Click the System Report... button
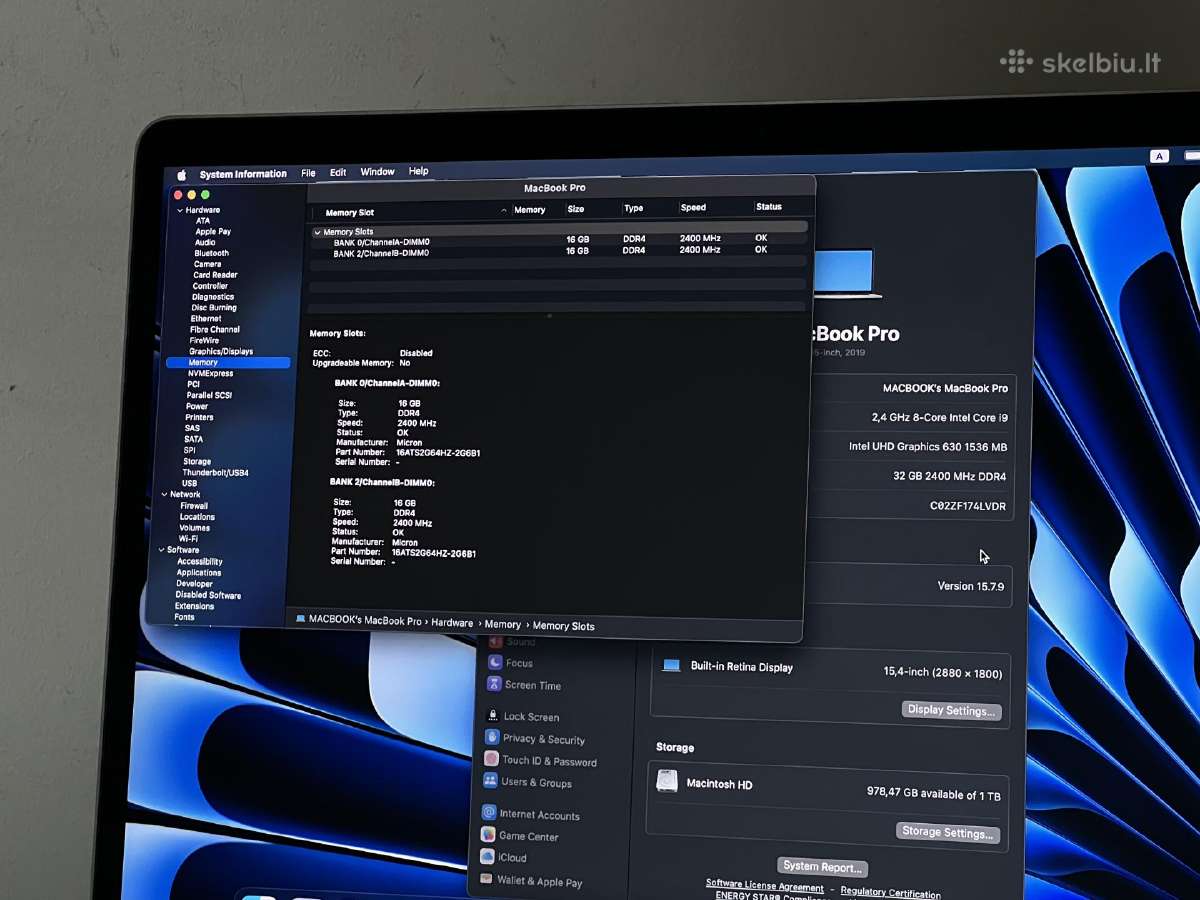This screenshot has width=1200, height=900. coord(822,867)
